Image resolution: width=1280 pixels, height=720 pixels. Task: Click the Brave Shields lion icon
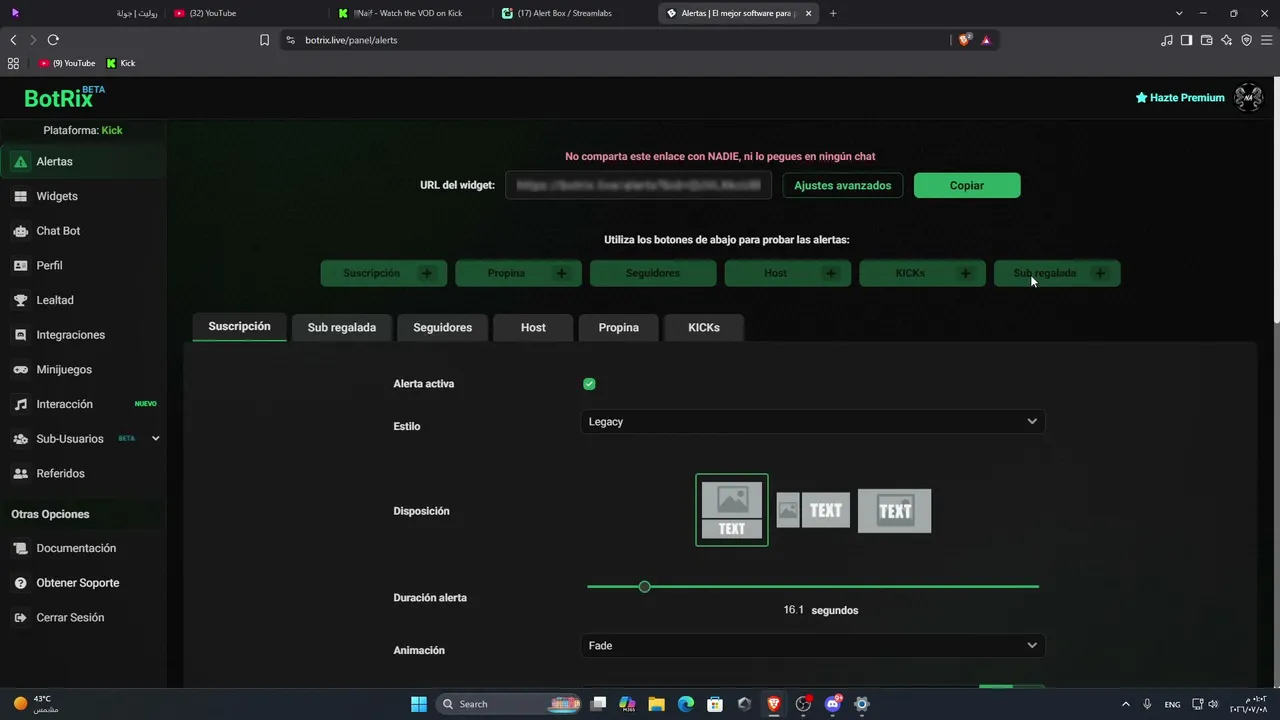point(965,40)
